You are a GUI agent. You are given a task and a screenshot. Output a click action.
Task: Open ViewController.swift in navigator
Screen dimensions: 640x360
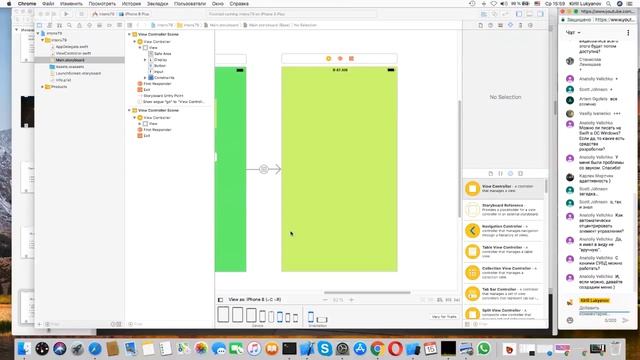pos(73,53)
